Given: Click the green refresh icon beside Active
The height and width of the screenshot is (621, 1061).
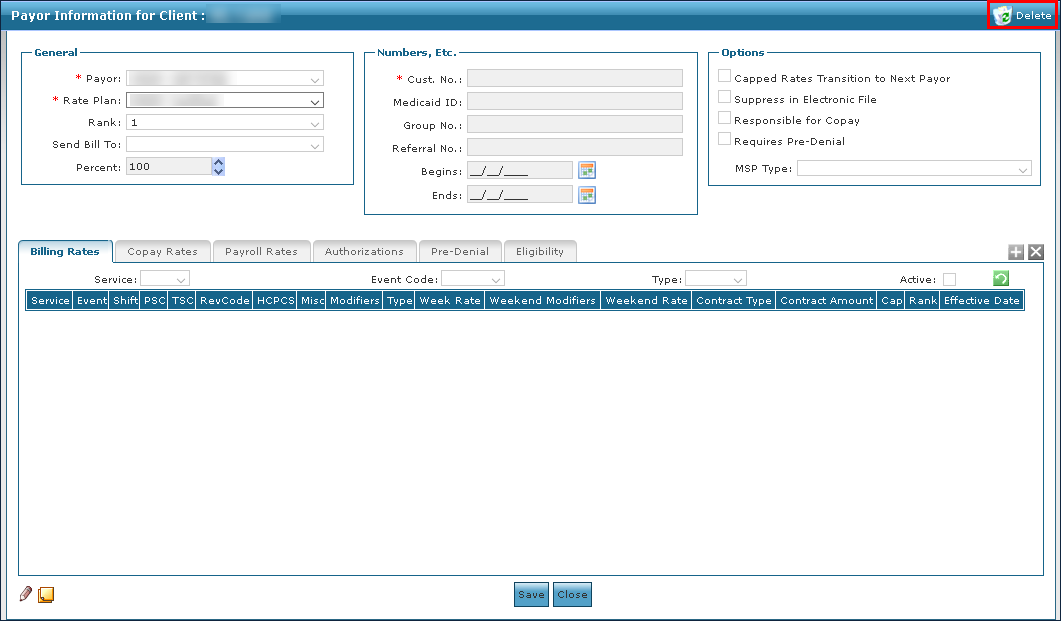Looking at the screenshot, I should click(1000, 279).
